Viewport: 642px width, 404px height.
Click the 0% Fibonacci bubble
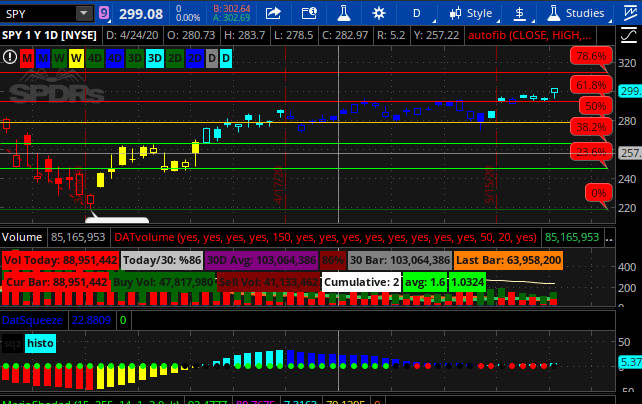pos(599,193)
